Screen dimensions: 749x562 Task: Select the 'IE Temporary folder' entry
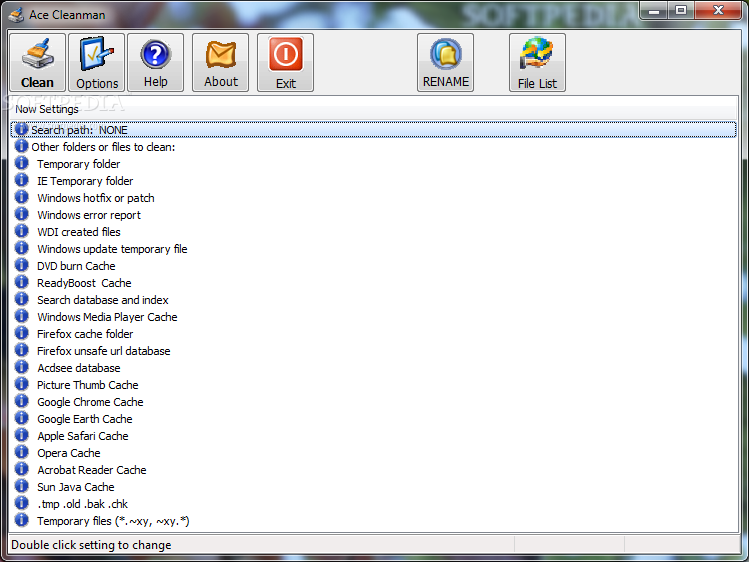pyautogui.click(x=85, y=181)
